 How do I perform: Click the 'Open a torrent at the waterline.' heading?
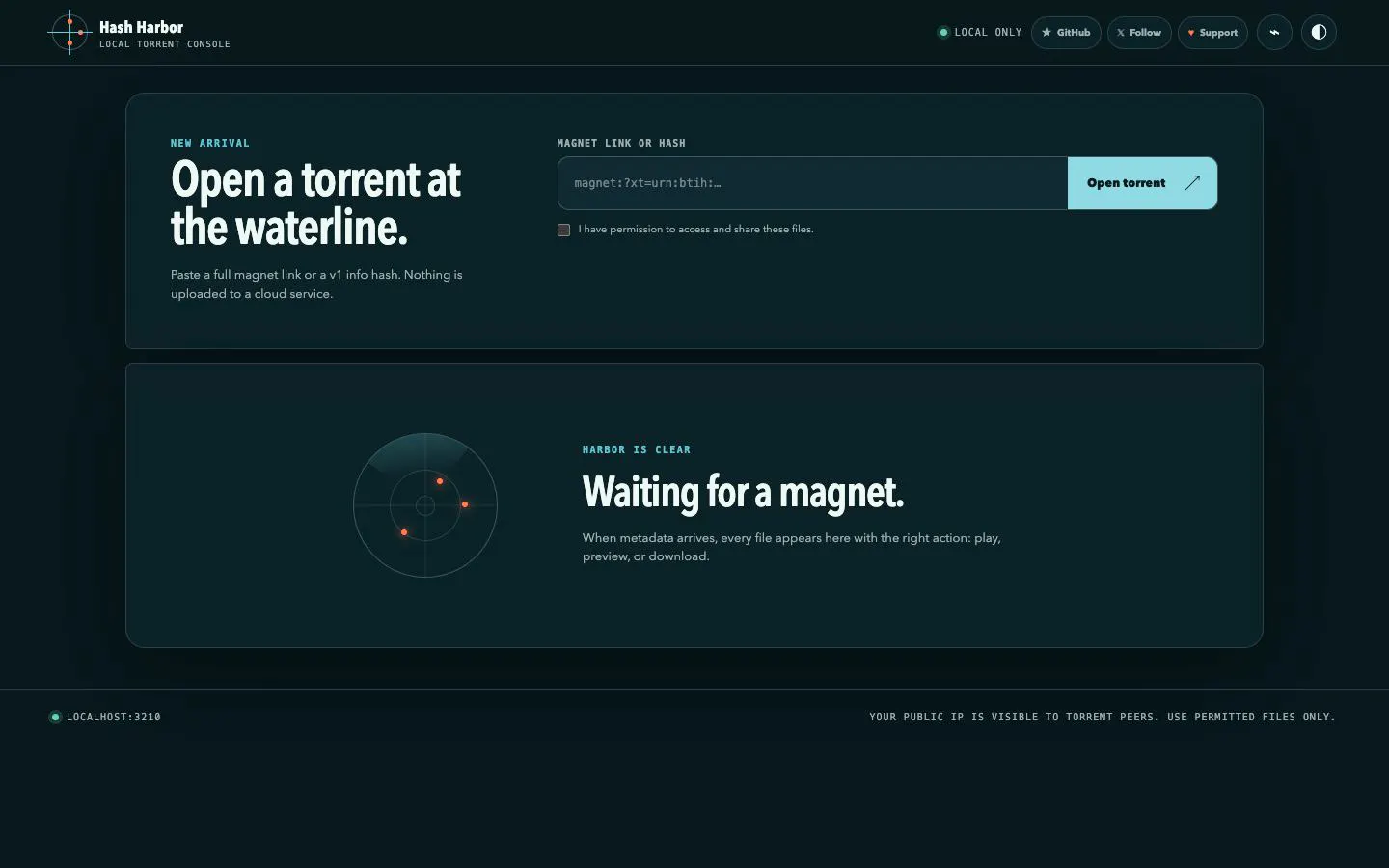click(316, 203)
